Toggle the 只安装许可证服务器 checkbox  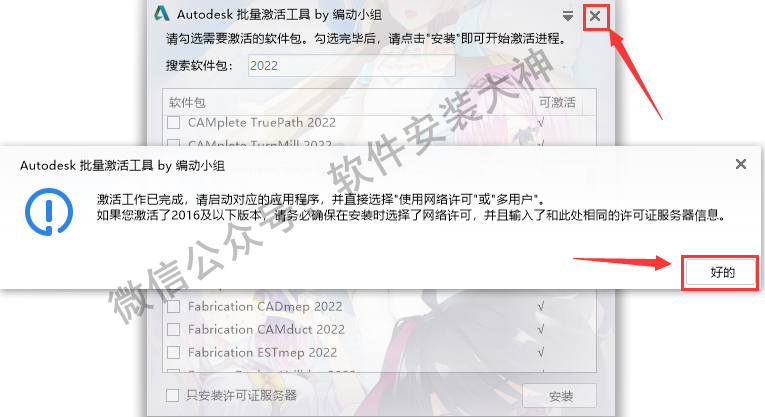tap(172, 395)
